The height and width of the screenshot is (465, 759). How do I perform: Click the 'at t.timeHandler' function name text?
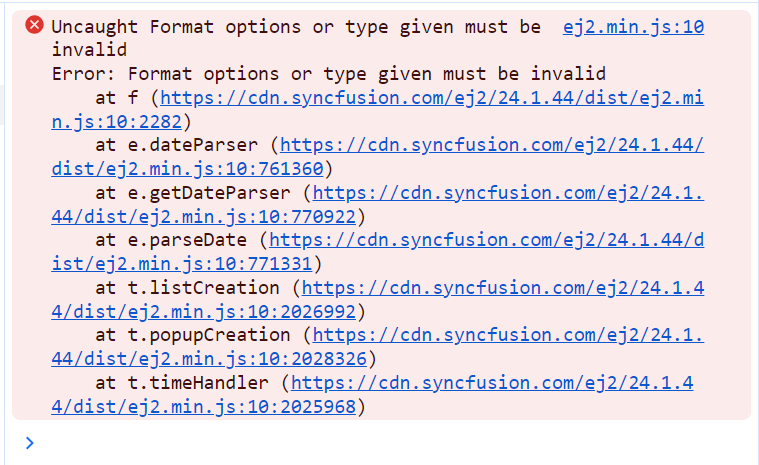(x=182, y=383)
